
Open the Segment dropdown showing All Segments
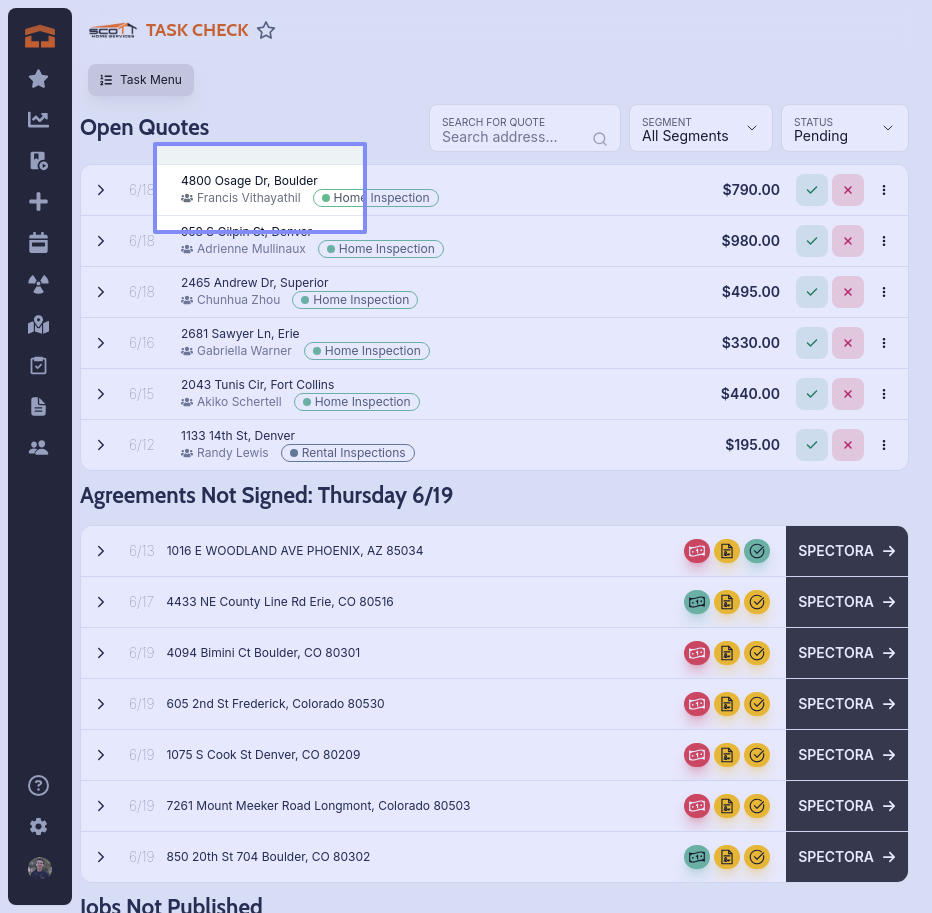tap(700, 129)
